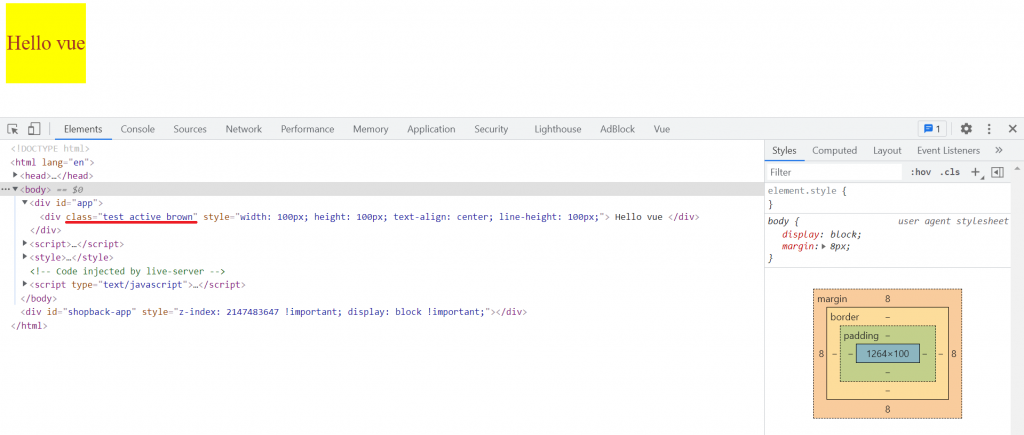The height and width of the screenshot is (435, 1024).
Task: Collapse the div id app node
Action: [25, 202]
